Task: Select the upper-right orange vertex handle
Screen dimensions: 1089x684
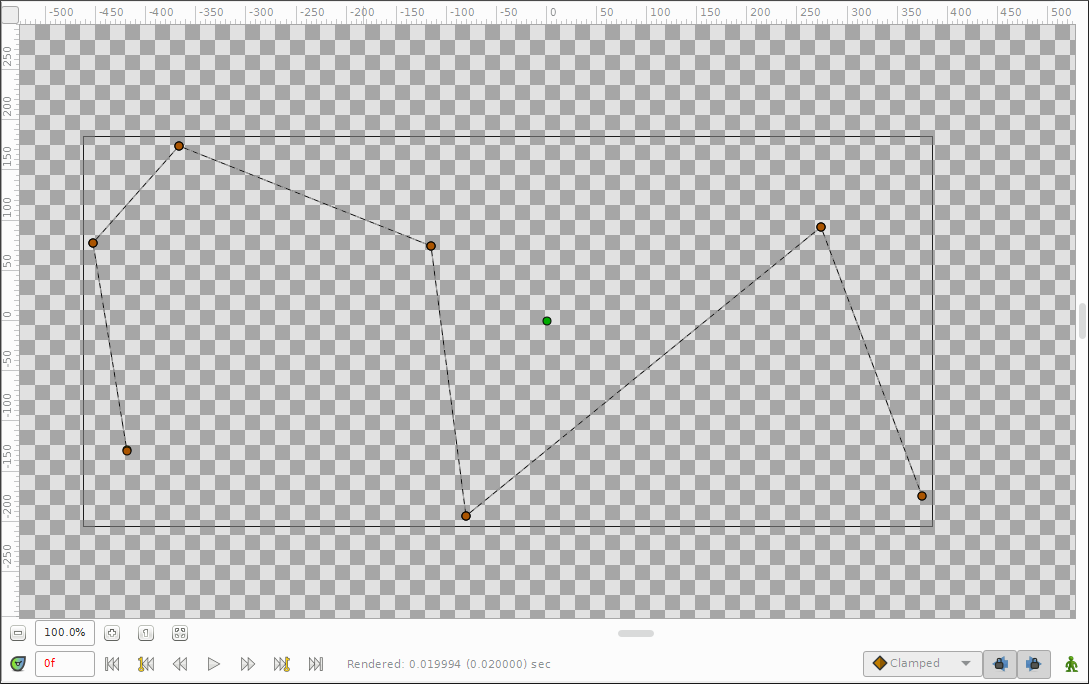Action: point(821,227)
